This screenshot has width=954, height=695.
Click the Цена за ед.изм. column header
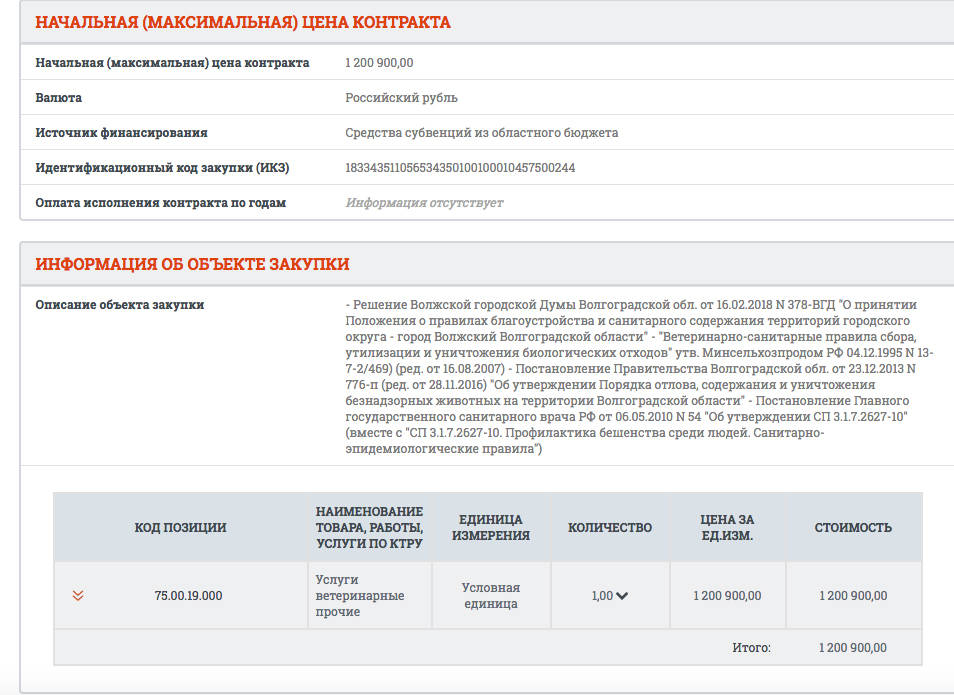(x=727, y=528)
